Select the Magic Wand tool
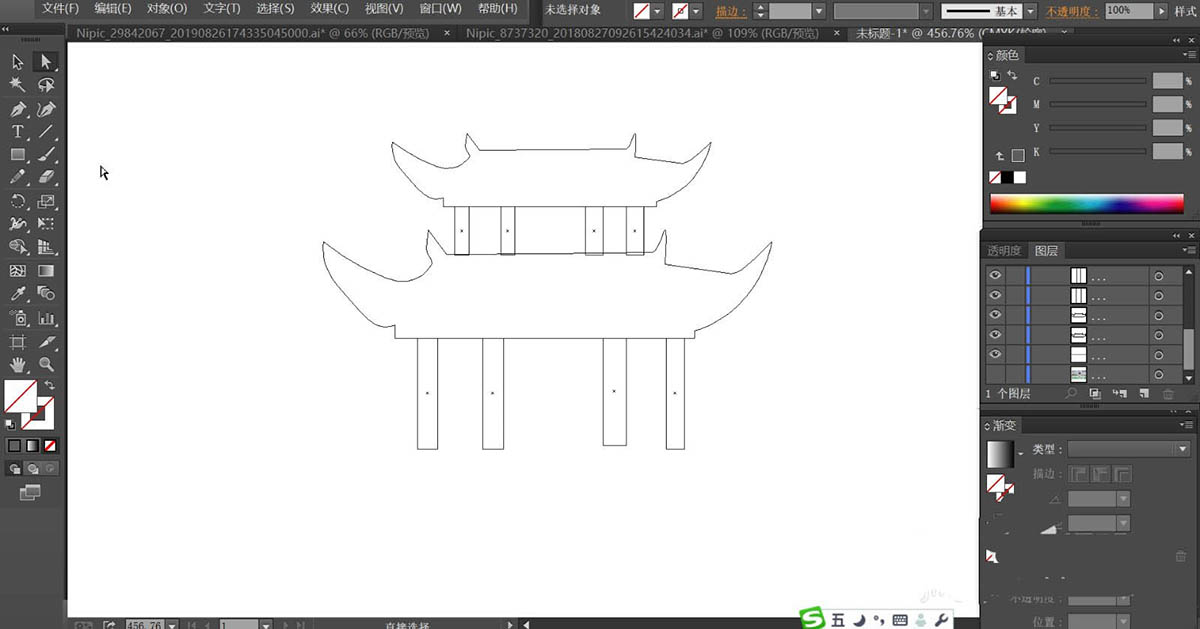The image size is (1200, 629). [18, 85]
